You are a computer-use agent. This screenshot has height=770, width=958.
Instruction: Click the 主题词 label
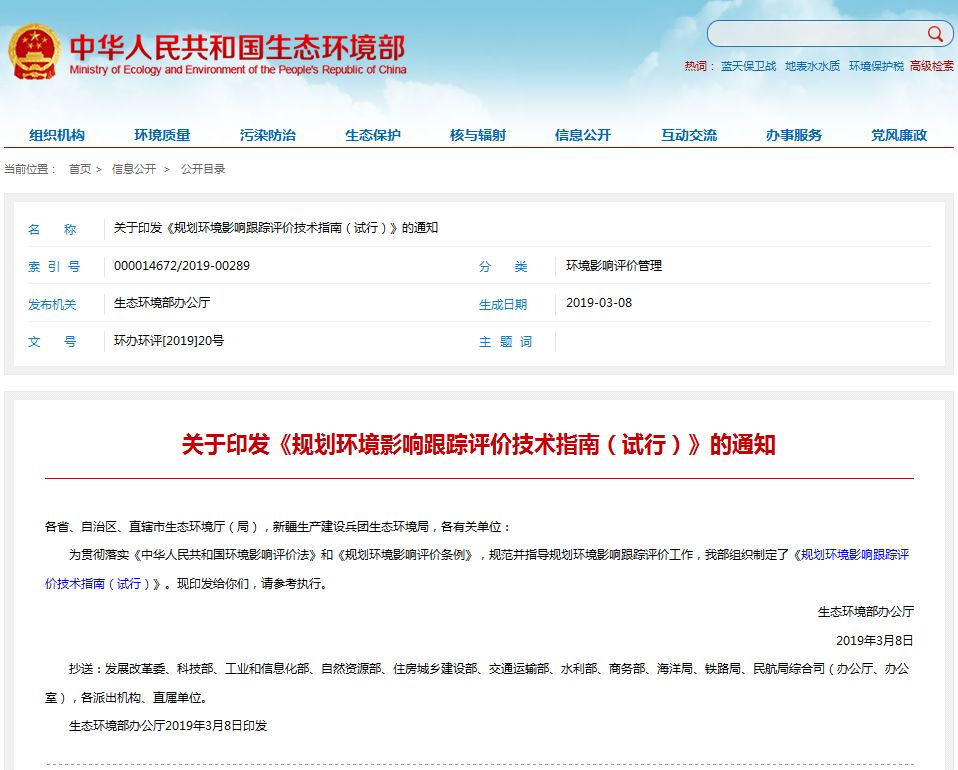coord(505,342)
